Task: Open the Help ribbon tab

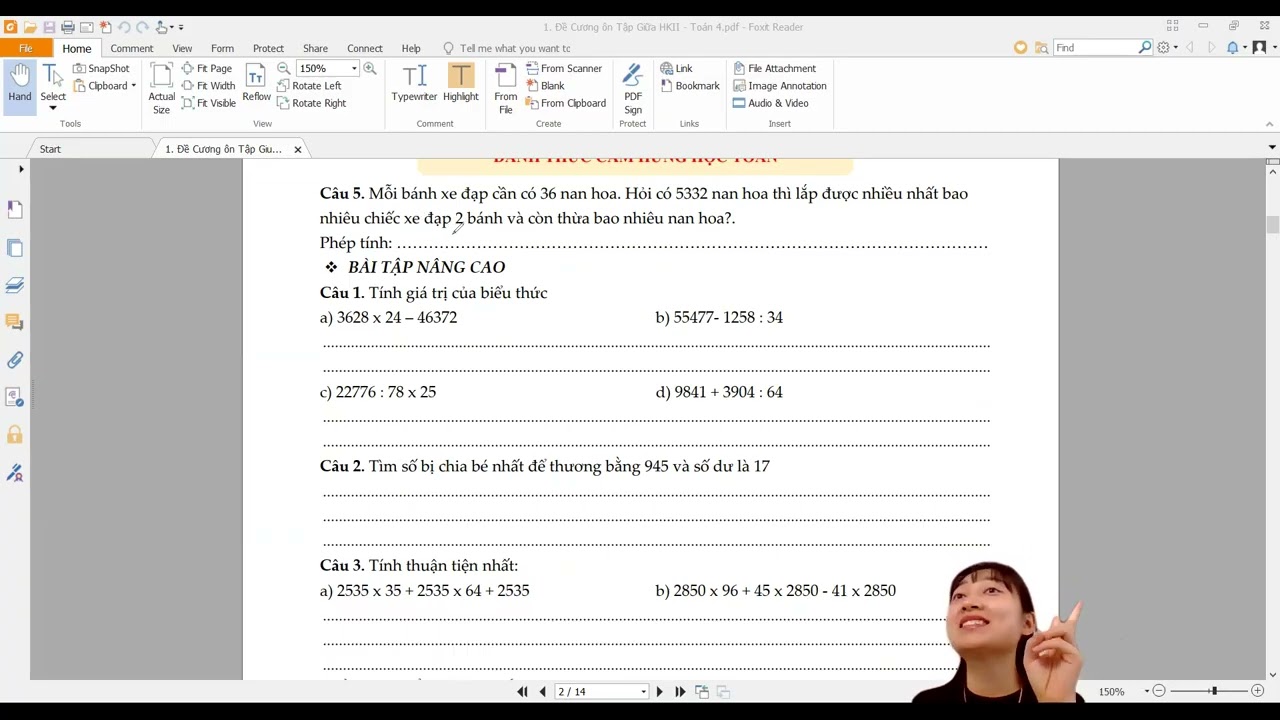Action: [x=411, y=48]
